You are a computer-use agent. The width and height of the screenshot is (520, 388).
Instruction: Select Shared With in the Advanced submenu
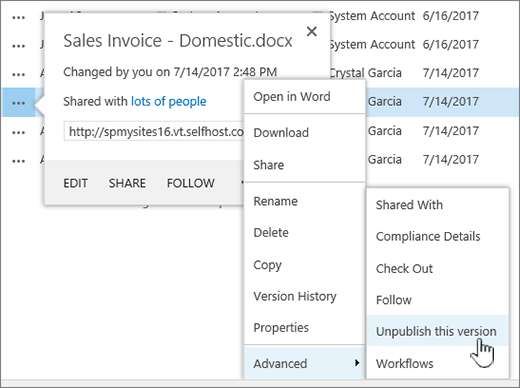coord(437,205)
